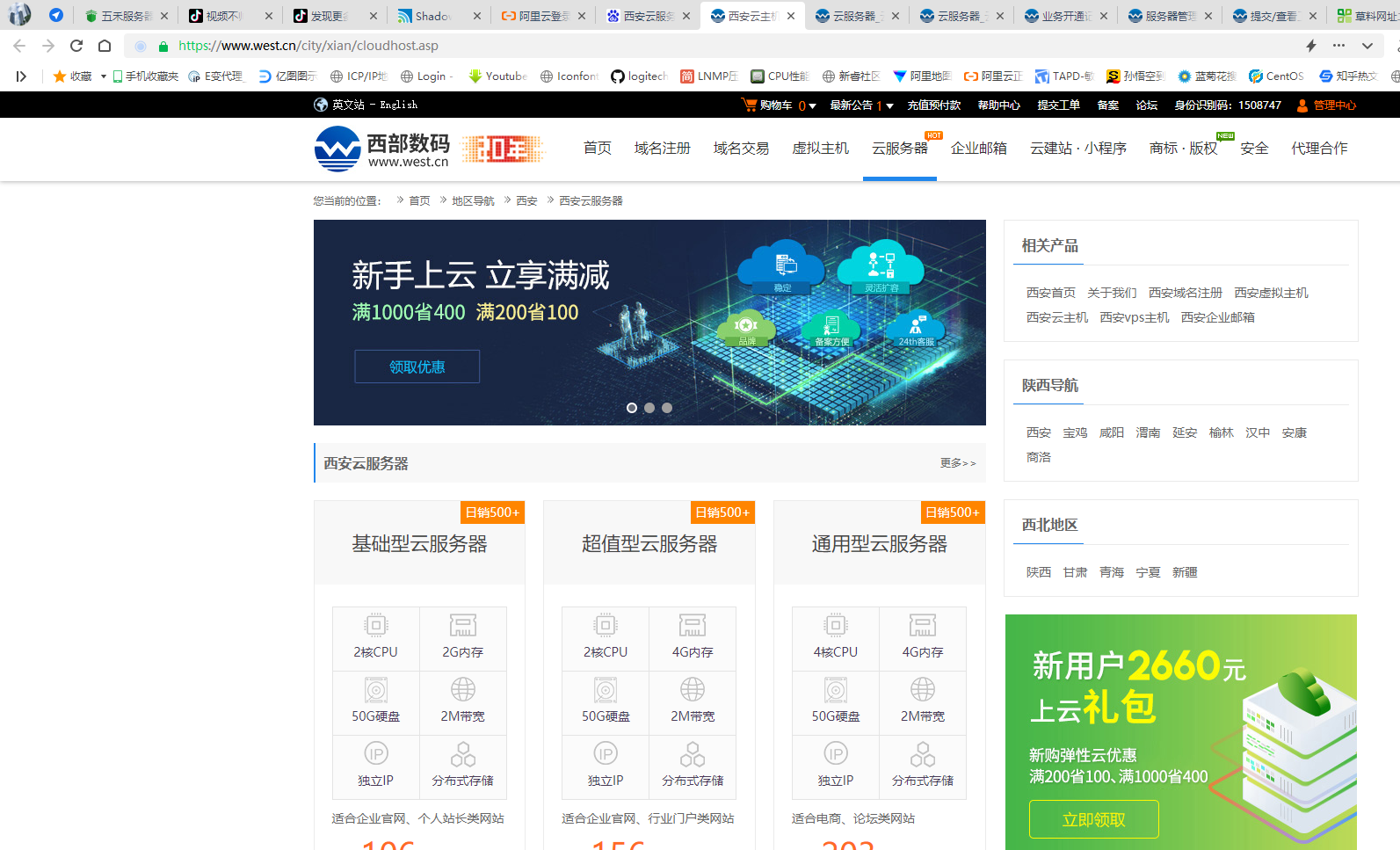Click the browser home icon
This screenshot has height=850, width=1400.
point(105,46)
